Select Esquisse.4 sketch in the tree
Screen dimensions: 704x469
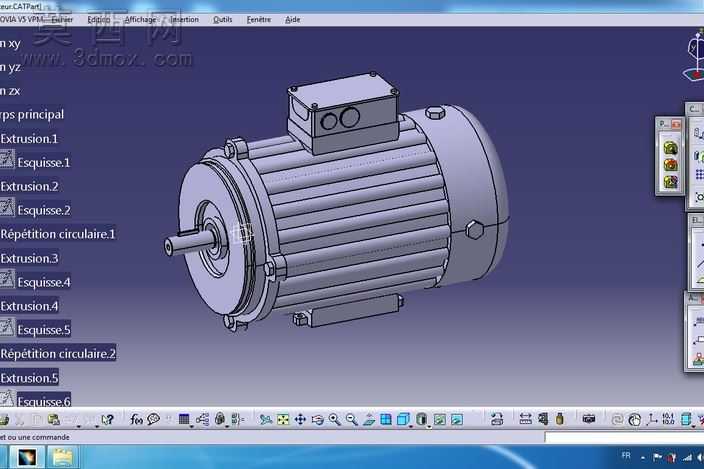click(x=44, y=282)
